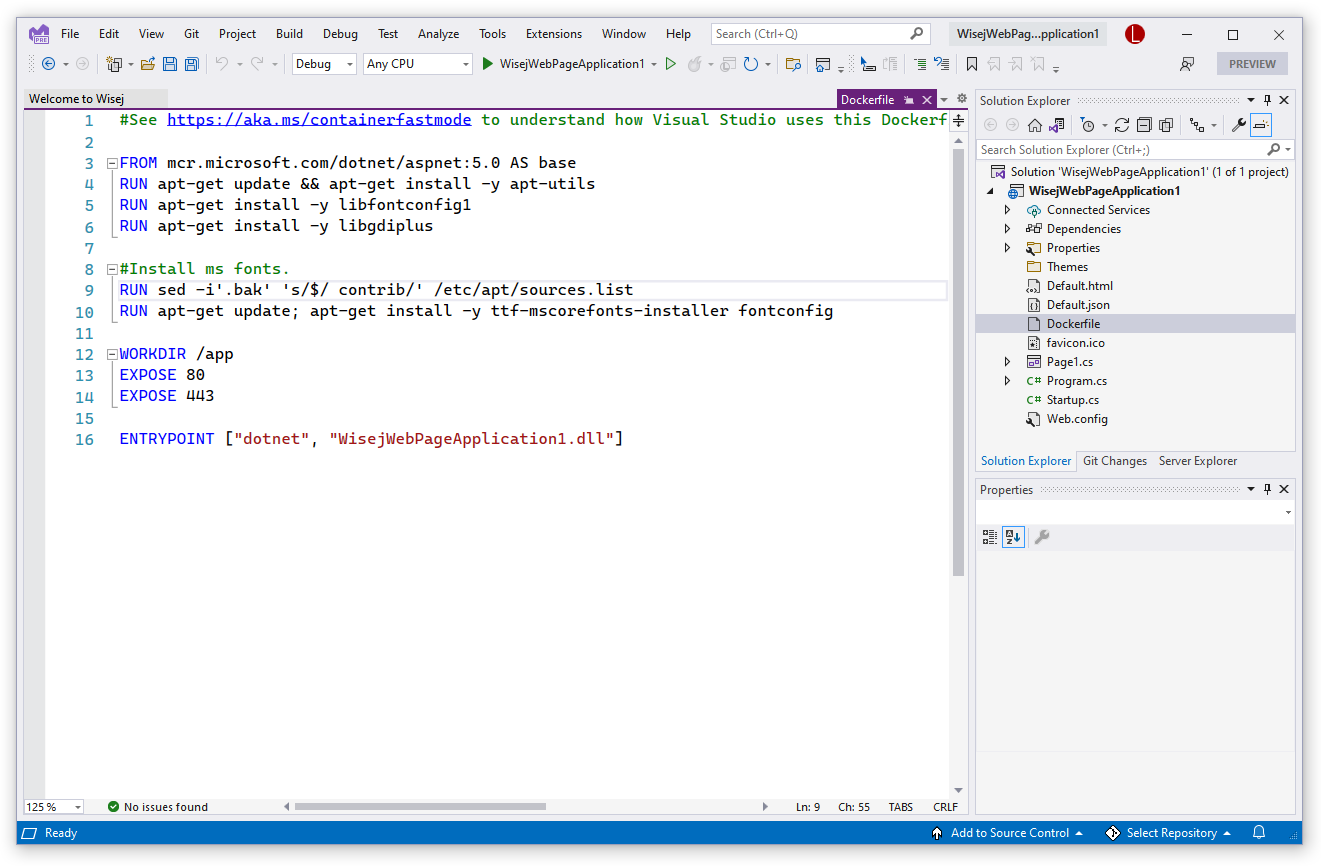The image size is (1321, 866).
Task: Click the Restart circular arrow icon
Action: click(x=750, y=64)
